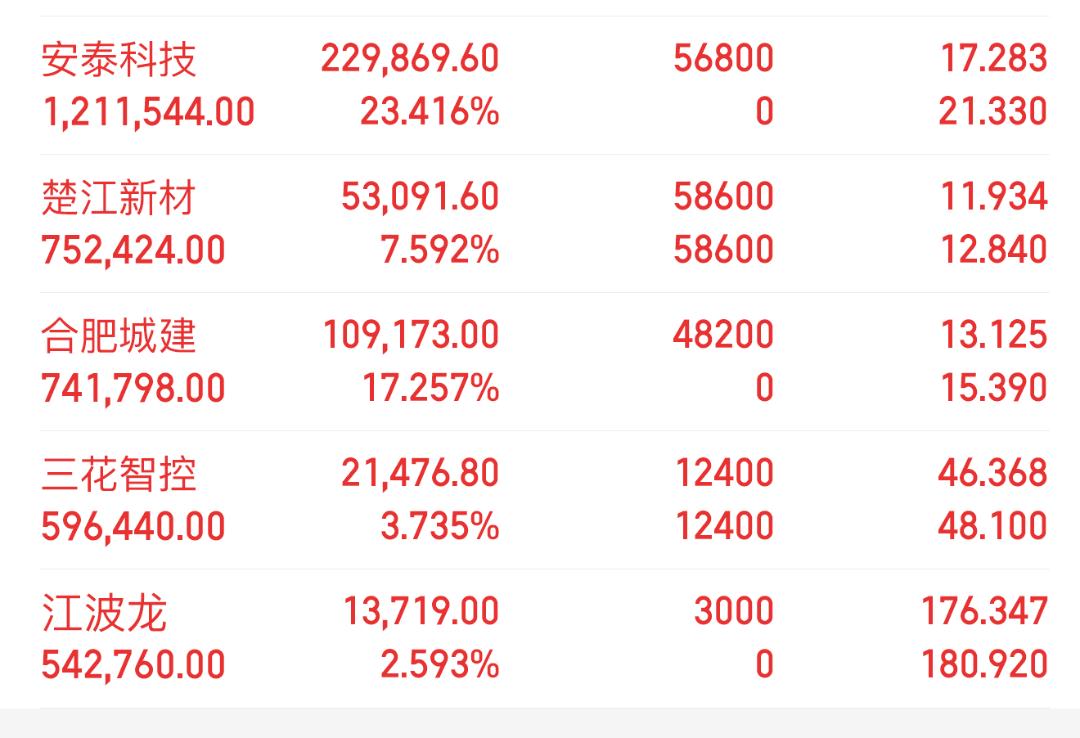Click 楚江新材 market value 752,424.00
The width and height of the screenshot is (1080, 738).
coord(133,249)
